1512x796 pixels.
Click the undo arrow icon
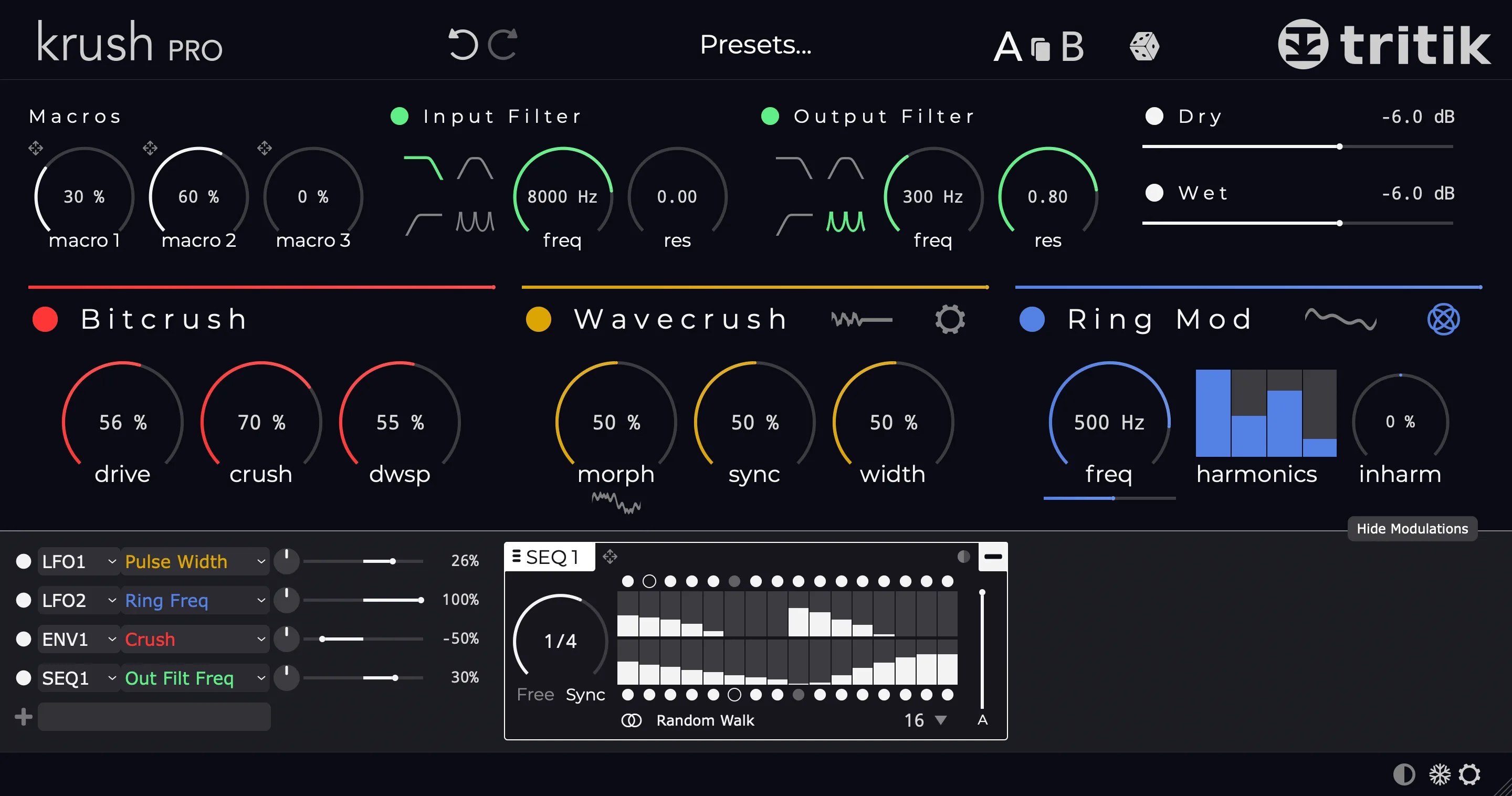click(x=463, y=44)
